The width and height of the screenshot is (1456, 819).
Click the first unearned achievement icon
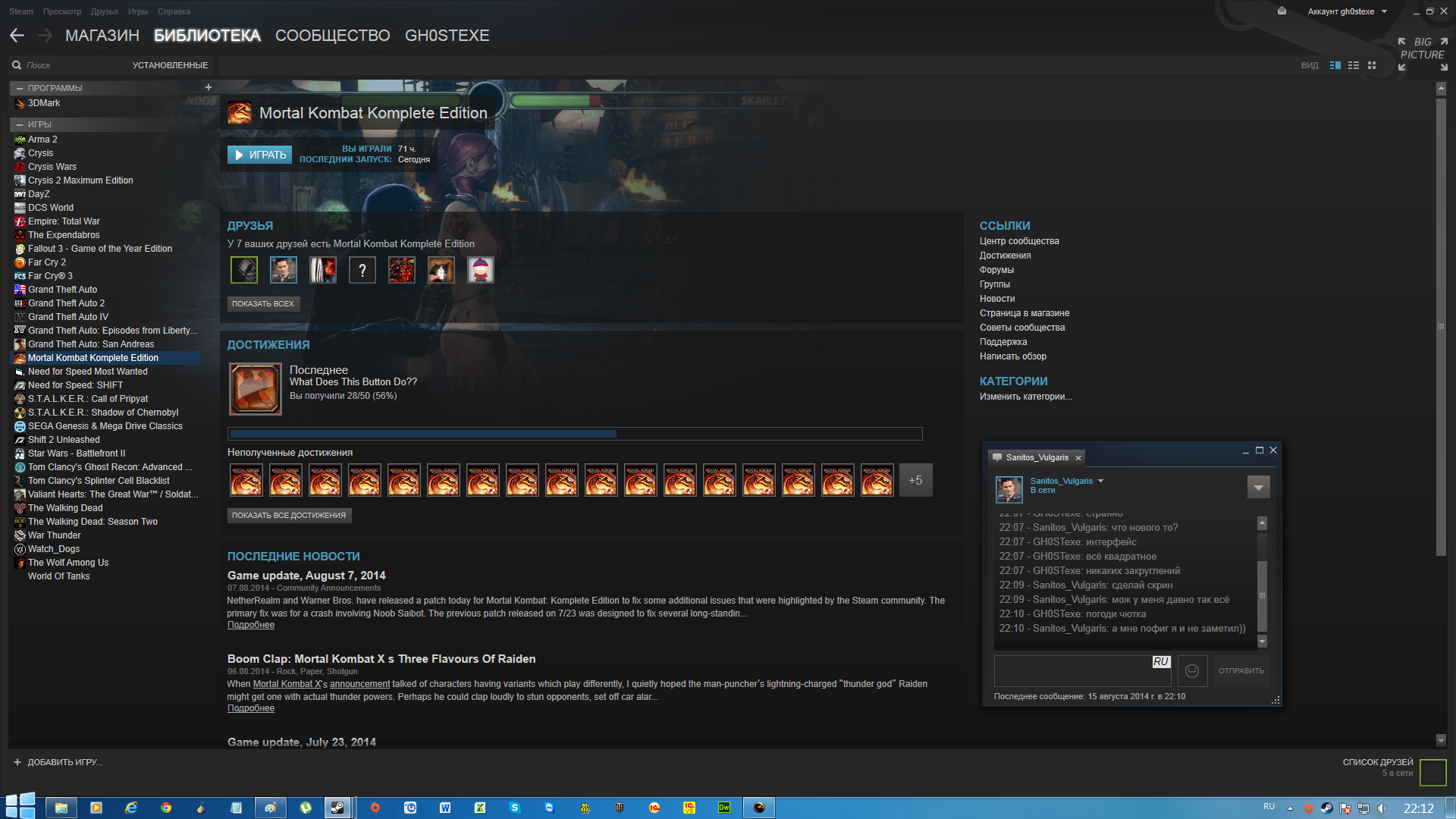246,480
